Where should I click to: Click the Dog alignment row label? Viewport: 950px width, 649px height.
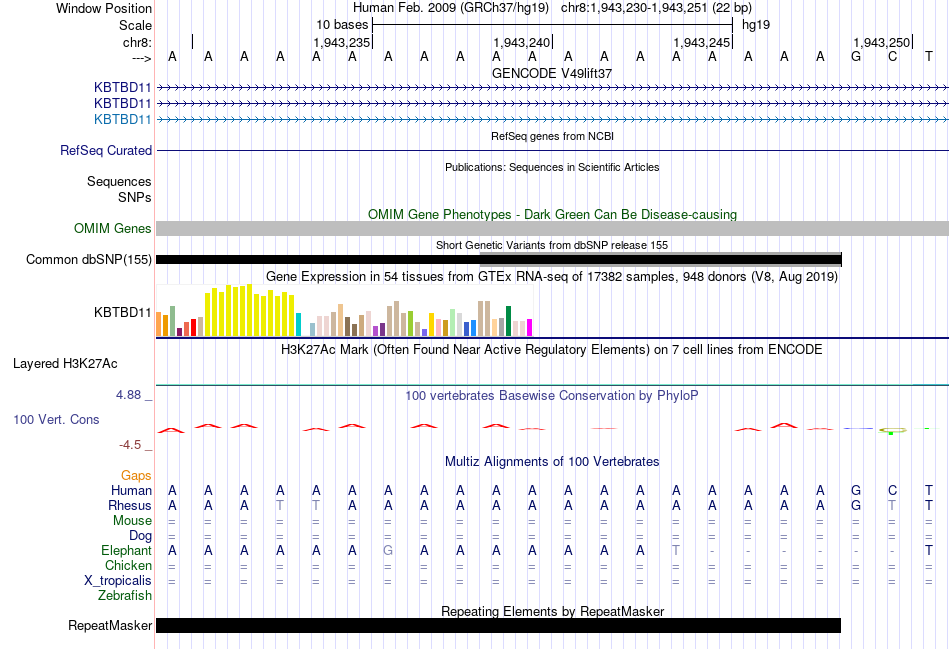(x=140, y=536)
